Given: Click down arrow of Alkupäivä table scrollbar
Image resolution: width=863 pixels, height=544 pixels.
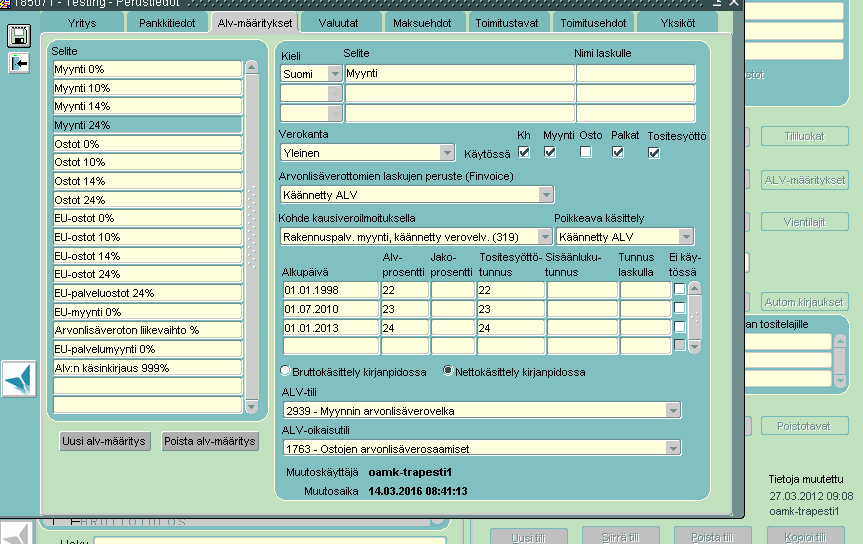Looking at the screenshot, I should click(x=695, y=347).
